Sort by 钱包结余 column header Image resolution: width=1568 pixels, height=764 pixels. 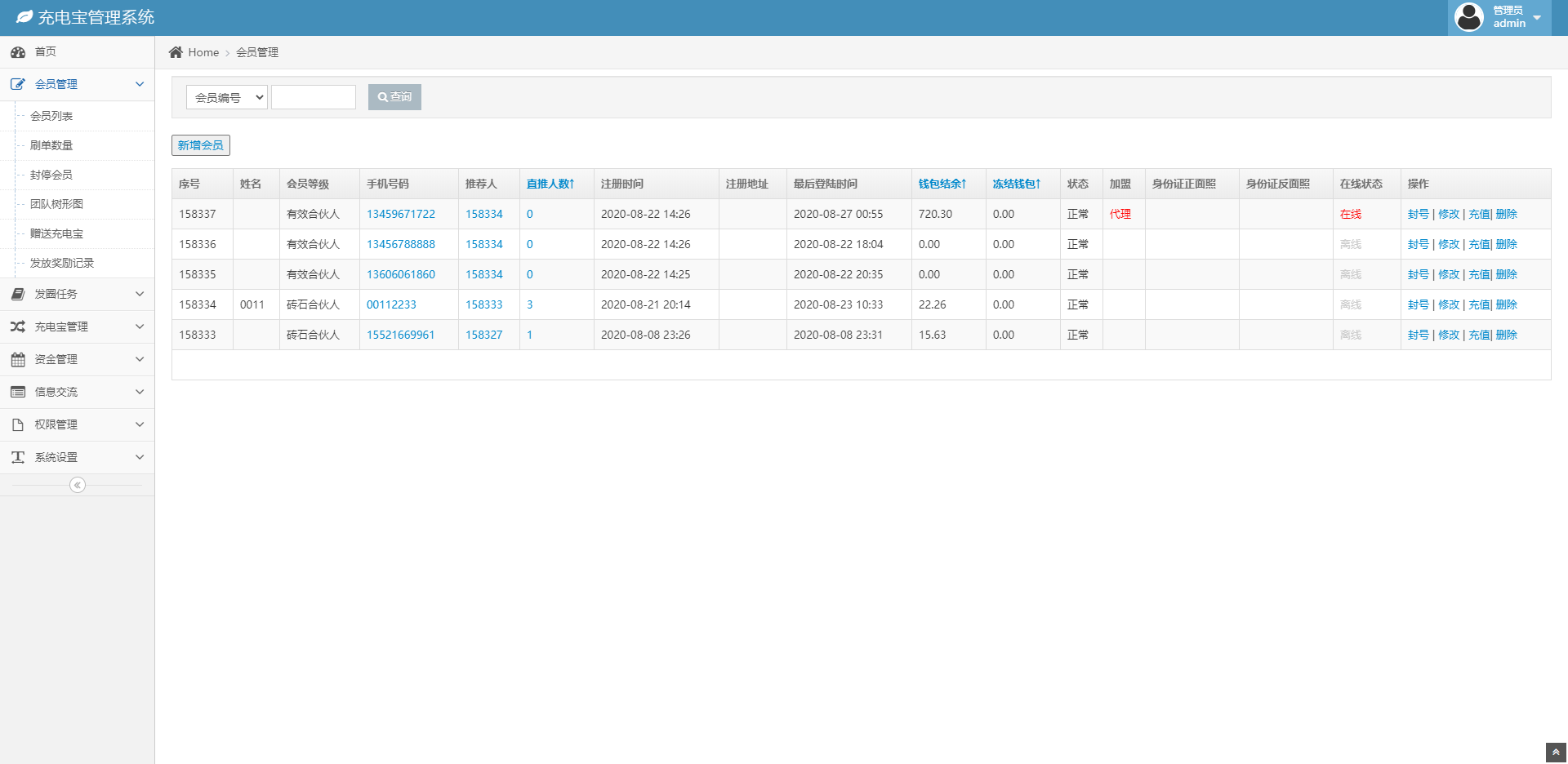[x=942, y=184]
